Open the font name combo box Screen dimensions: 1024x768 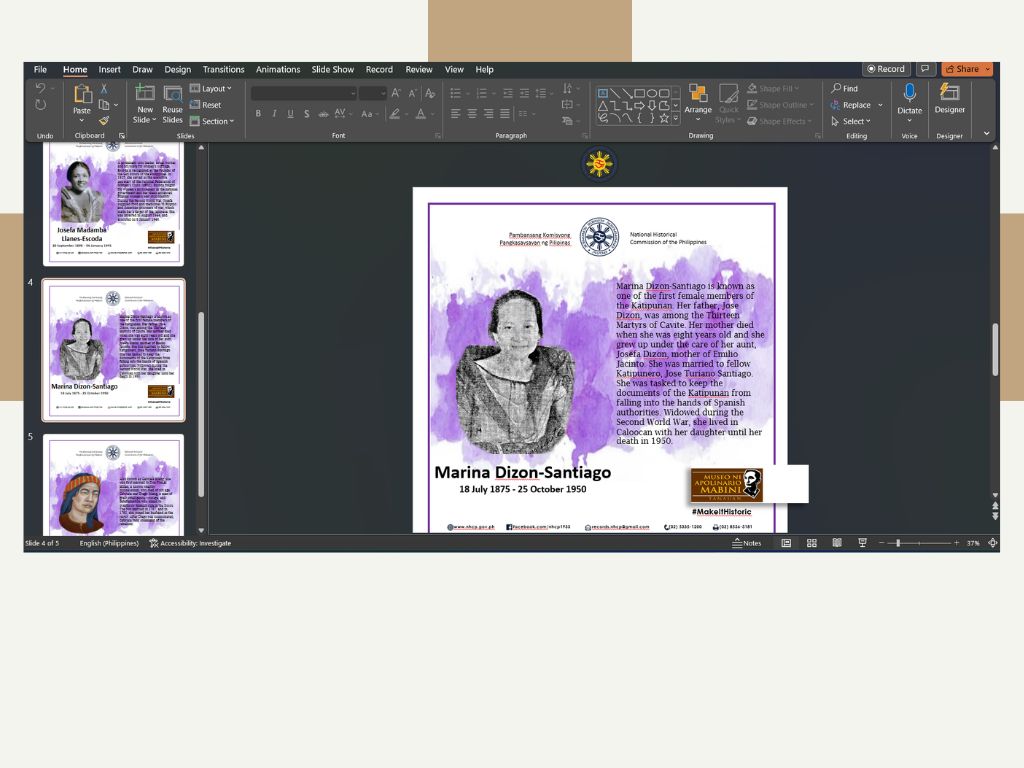[304, 93]
